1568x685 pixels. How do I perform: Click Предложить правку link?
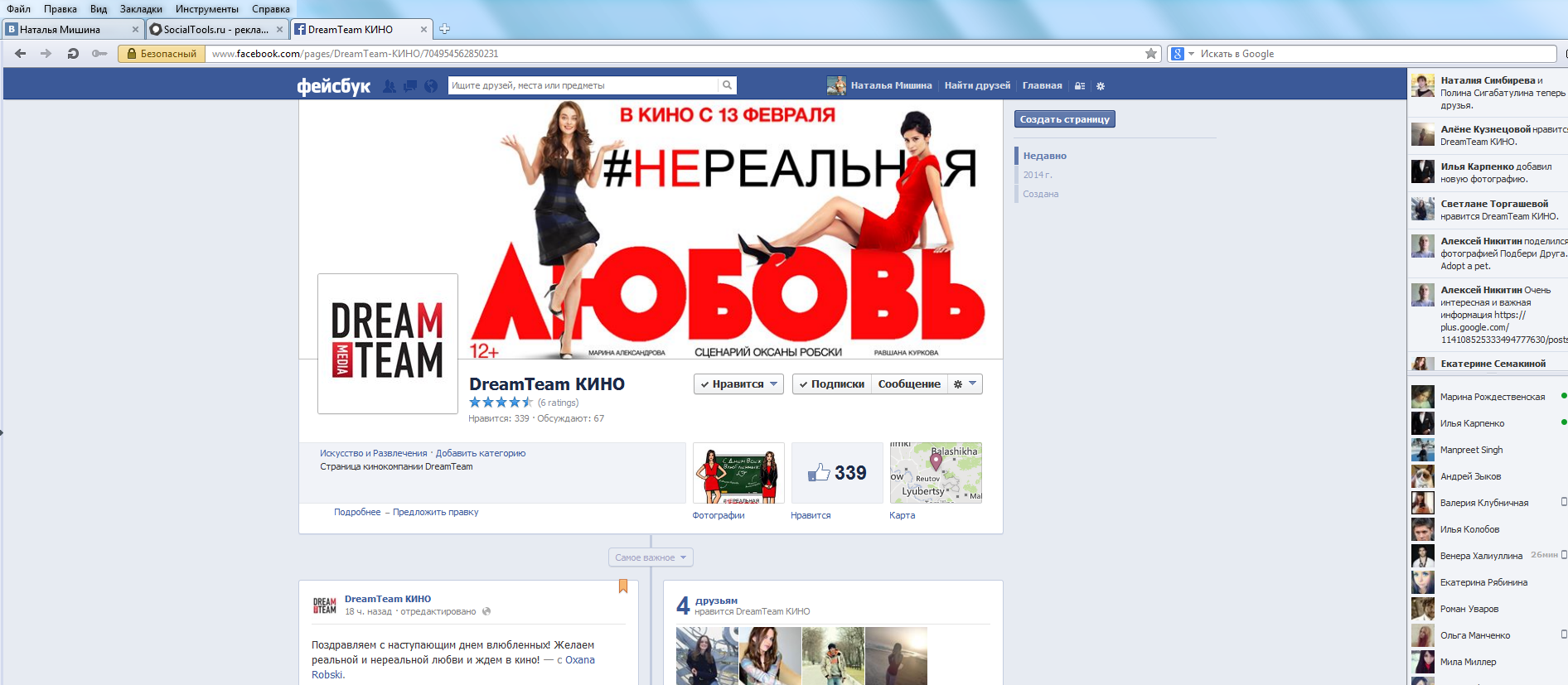(436, 512)
